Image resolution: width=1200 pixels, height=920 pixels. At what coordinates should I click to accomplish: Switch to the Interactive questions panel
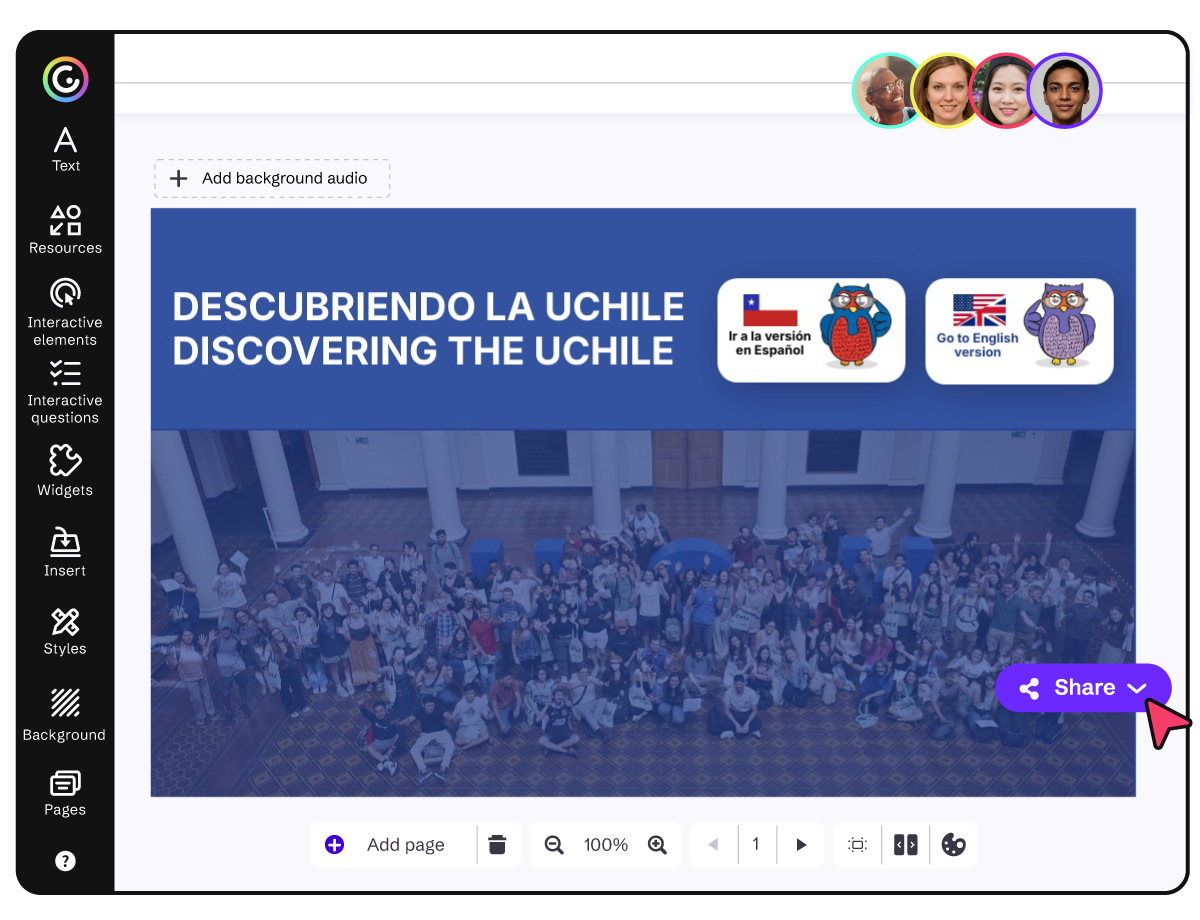(x=65, y=392)
